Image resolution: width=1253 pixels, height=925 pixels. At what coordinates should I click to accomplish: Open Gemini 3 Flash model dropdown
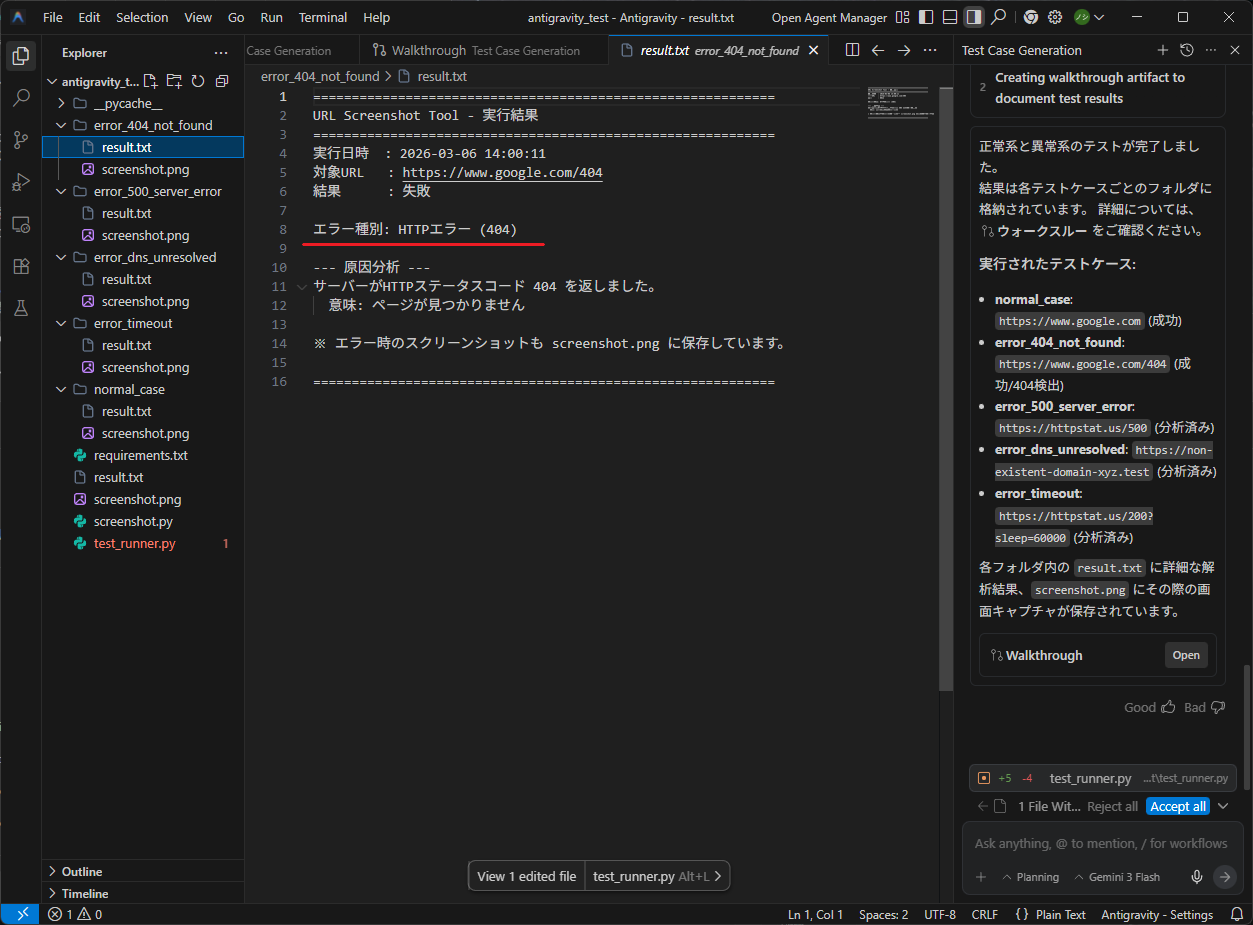[x=1117, y=877]
